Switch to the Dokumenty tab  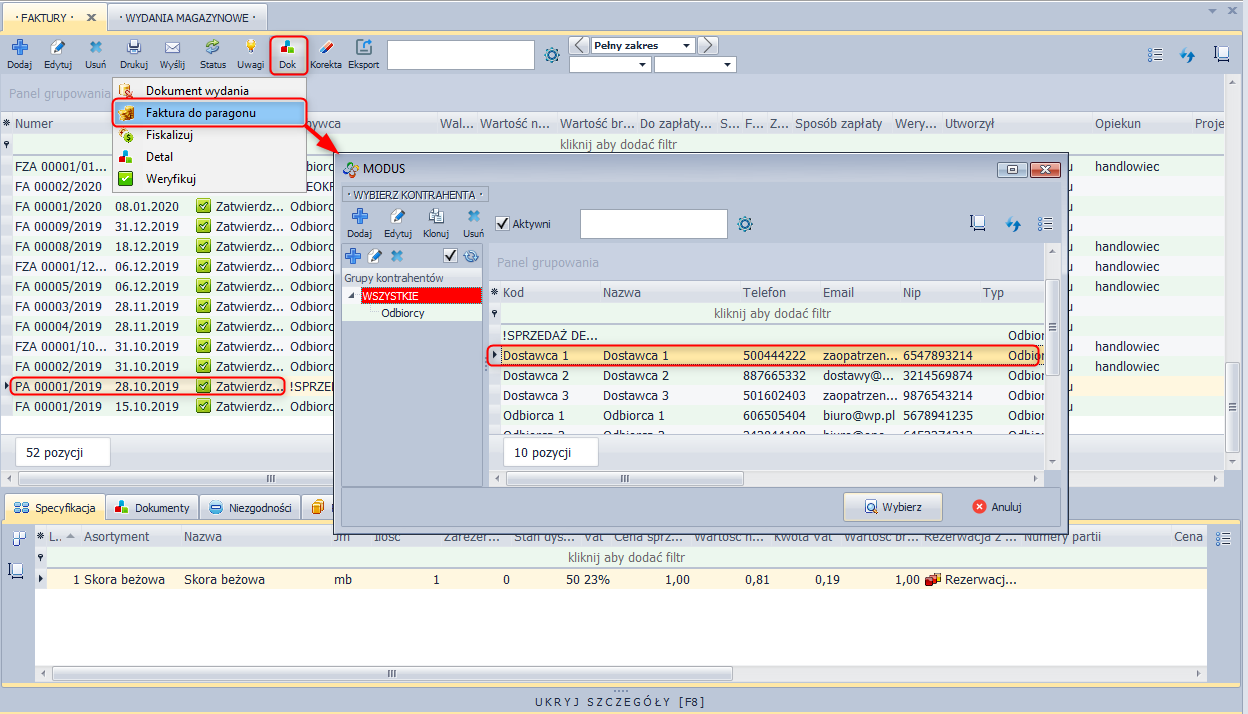coord(152,508)
